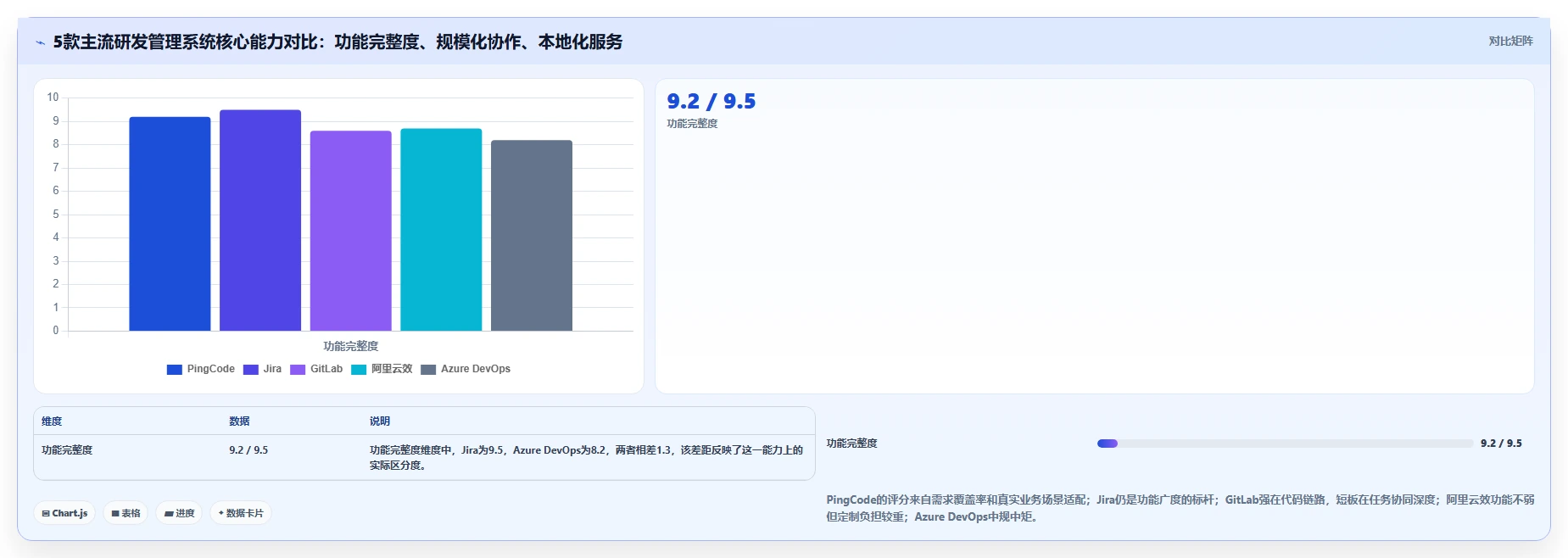Click the 进度 tag
This screenshot has height=558, width=1568.
pyautogui.click(x=179, y=513)
